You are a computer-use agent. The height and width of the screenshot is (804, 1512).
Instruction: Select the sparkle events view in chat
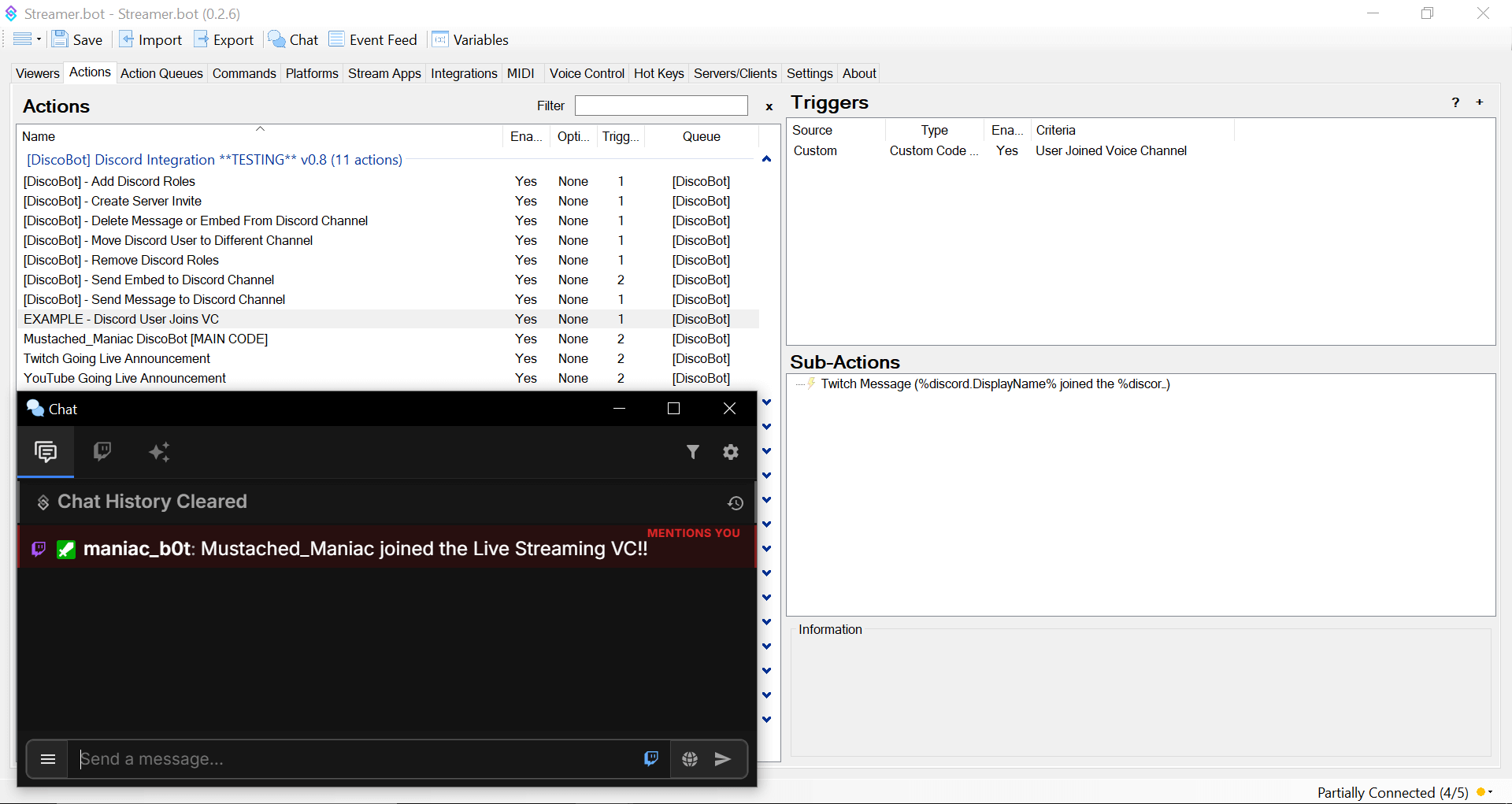(160, 452)
